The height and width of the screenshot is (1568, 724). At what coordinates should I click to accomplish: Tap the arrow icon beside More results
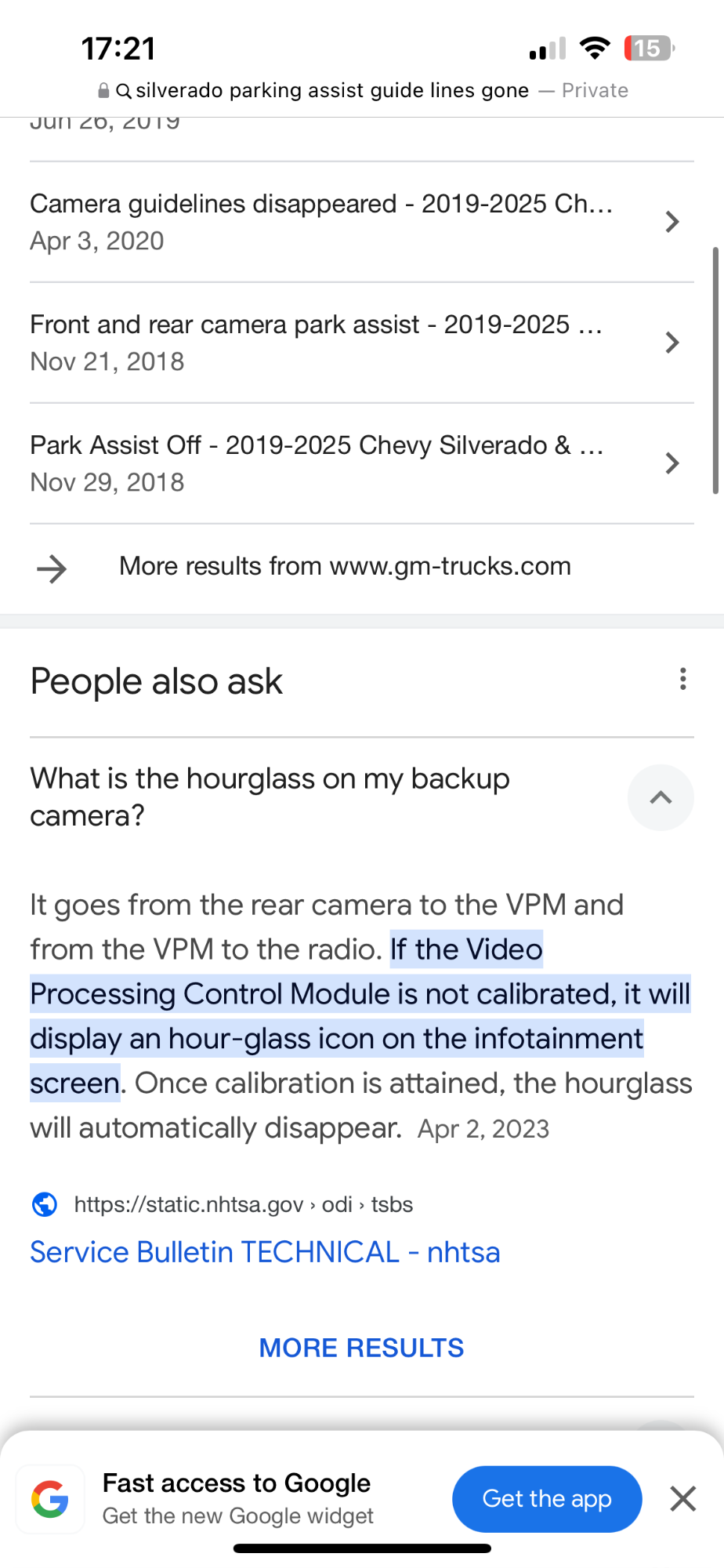tap(52, 568)
